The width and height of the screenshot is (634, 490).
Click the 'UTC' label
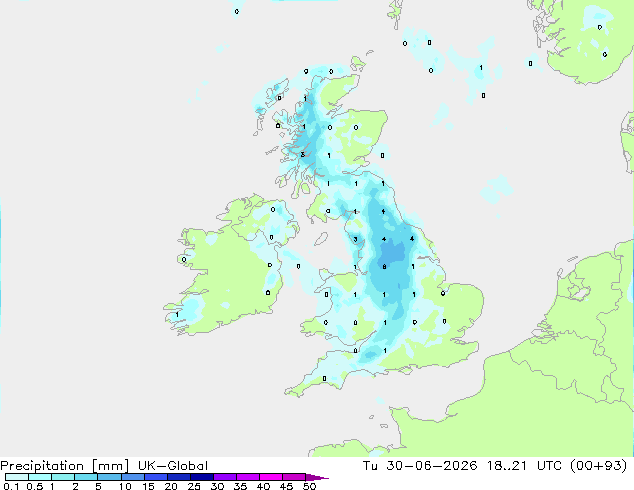549,466
